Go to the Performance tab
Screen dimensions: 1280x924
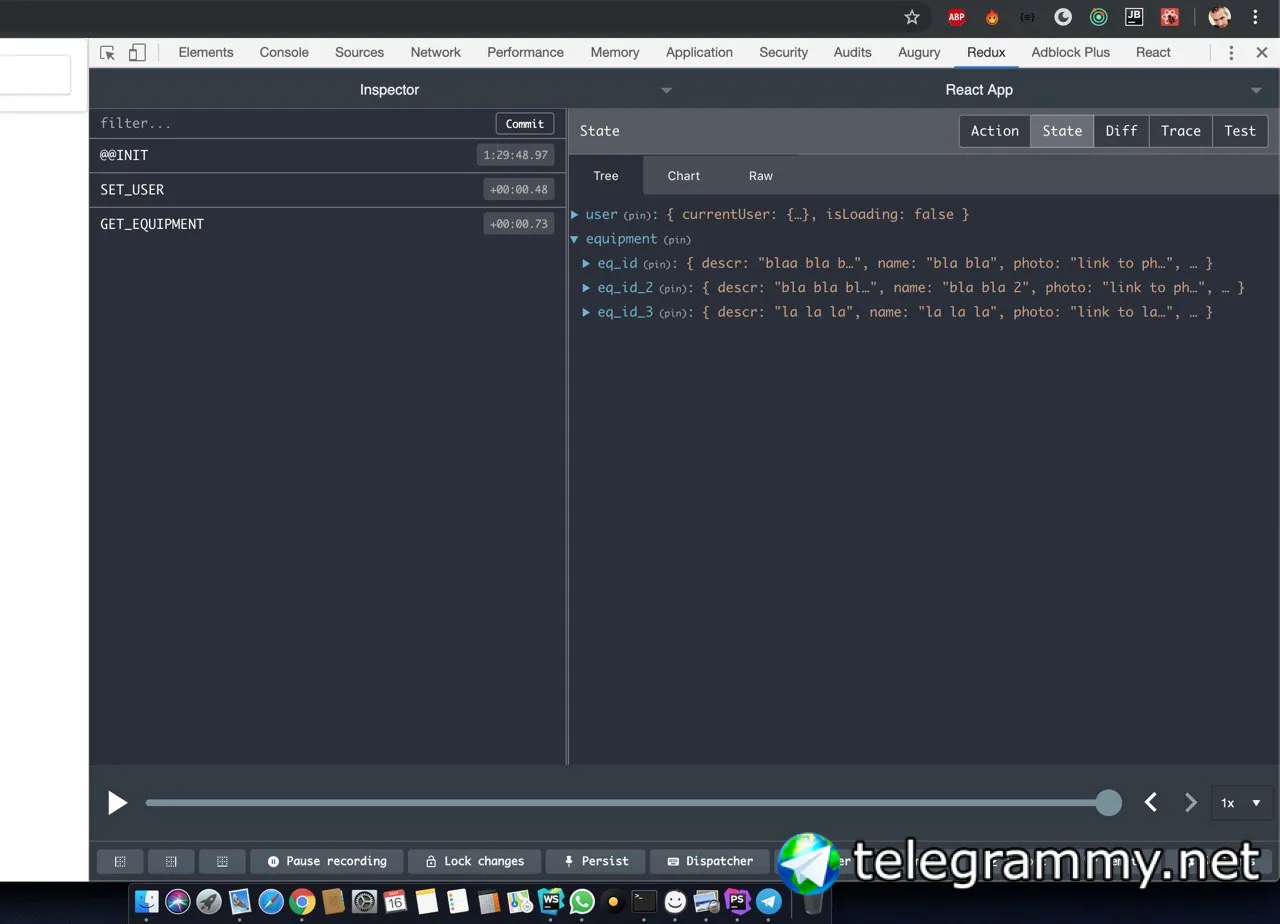525,53
